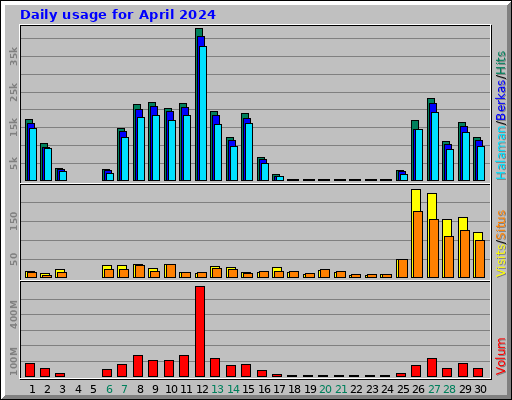Click the tallest red Volum bar for day 12
The image size is (512, 400).
[200, 331]
